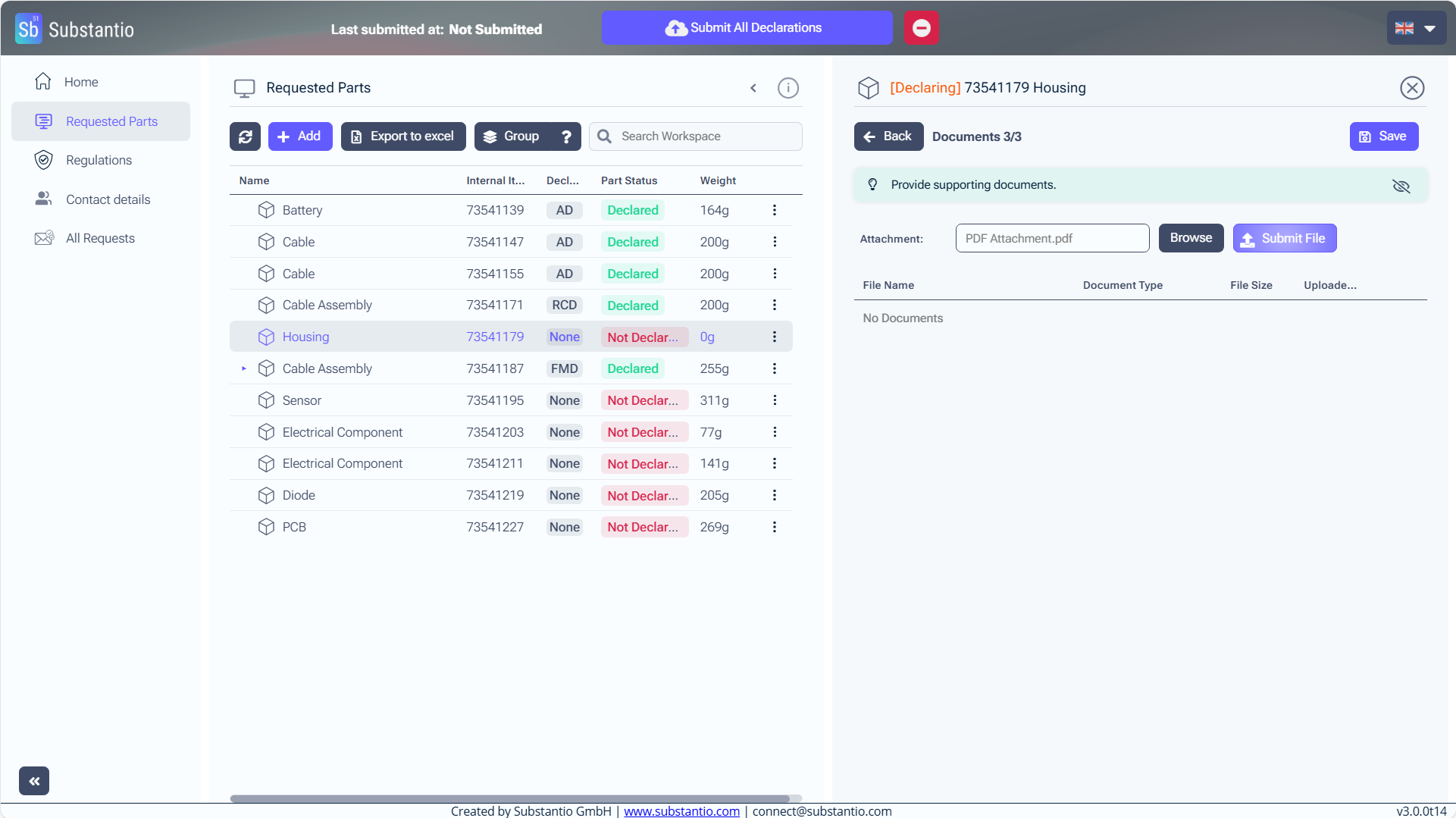The height and width of the screenshot is (818, 1456).
Task: Click Submit All Declarations button
Action: (746, 28)
